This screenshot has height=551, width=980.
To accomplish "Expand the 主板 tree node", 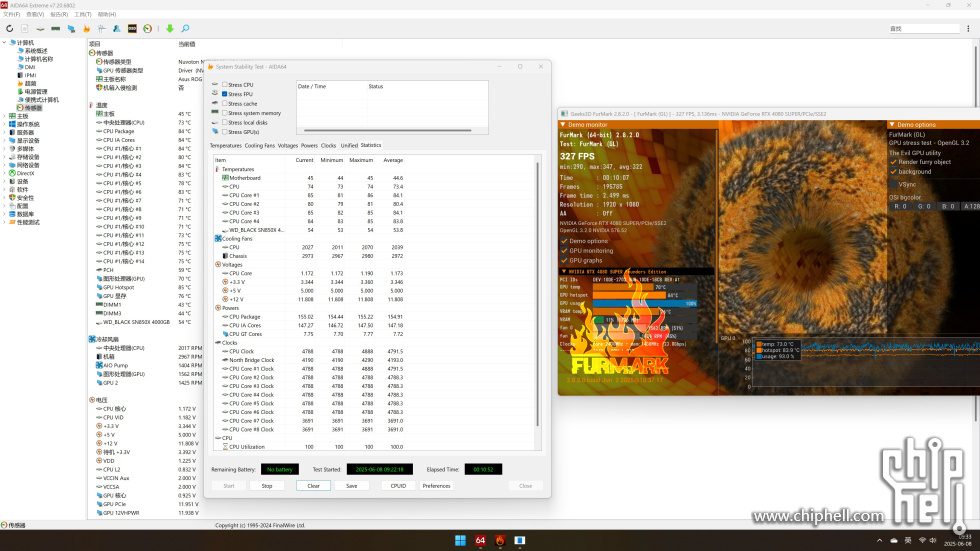I will click(x=4, y=116).
